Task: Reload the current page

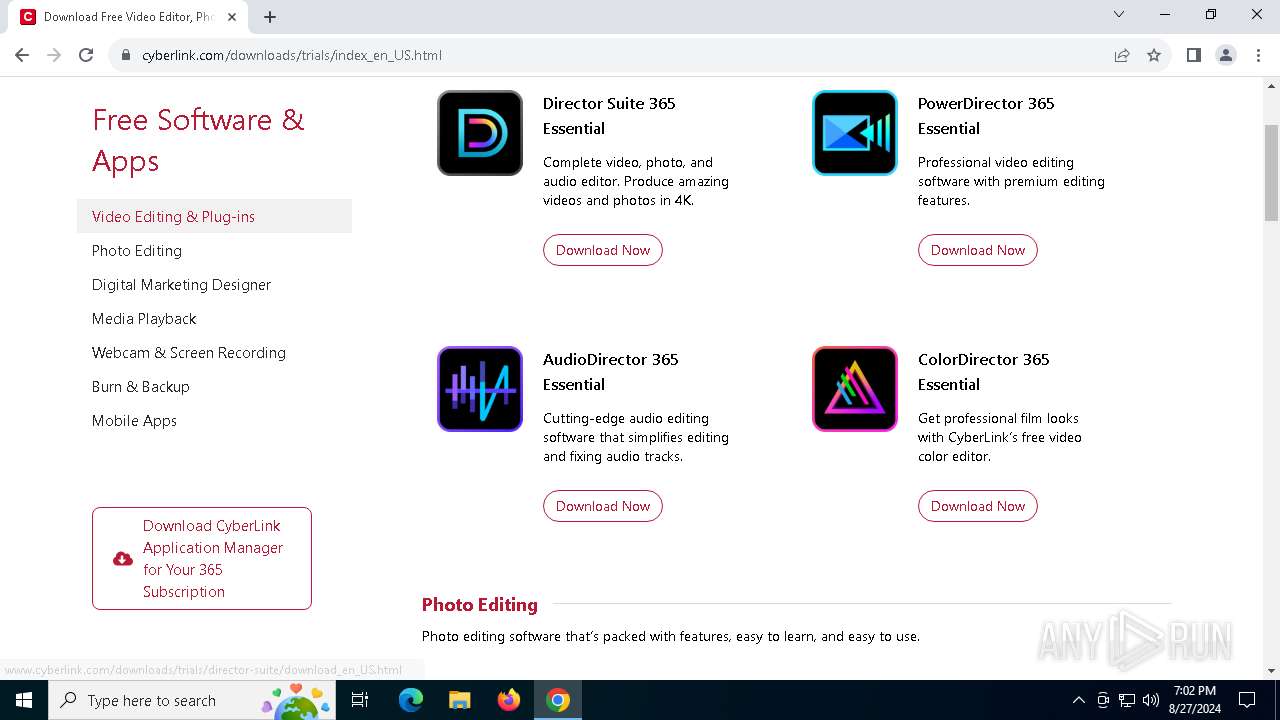Action: [x=86, y=55]
